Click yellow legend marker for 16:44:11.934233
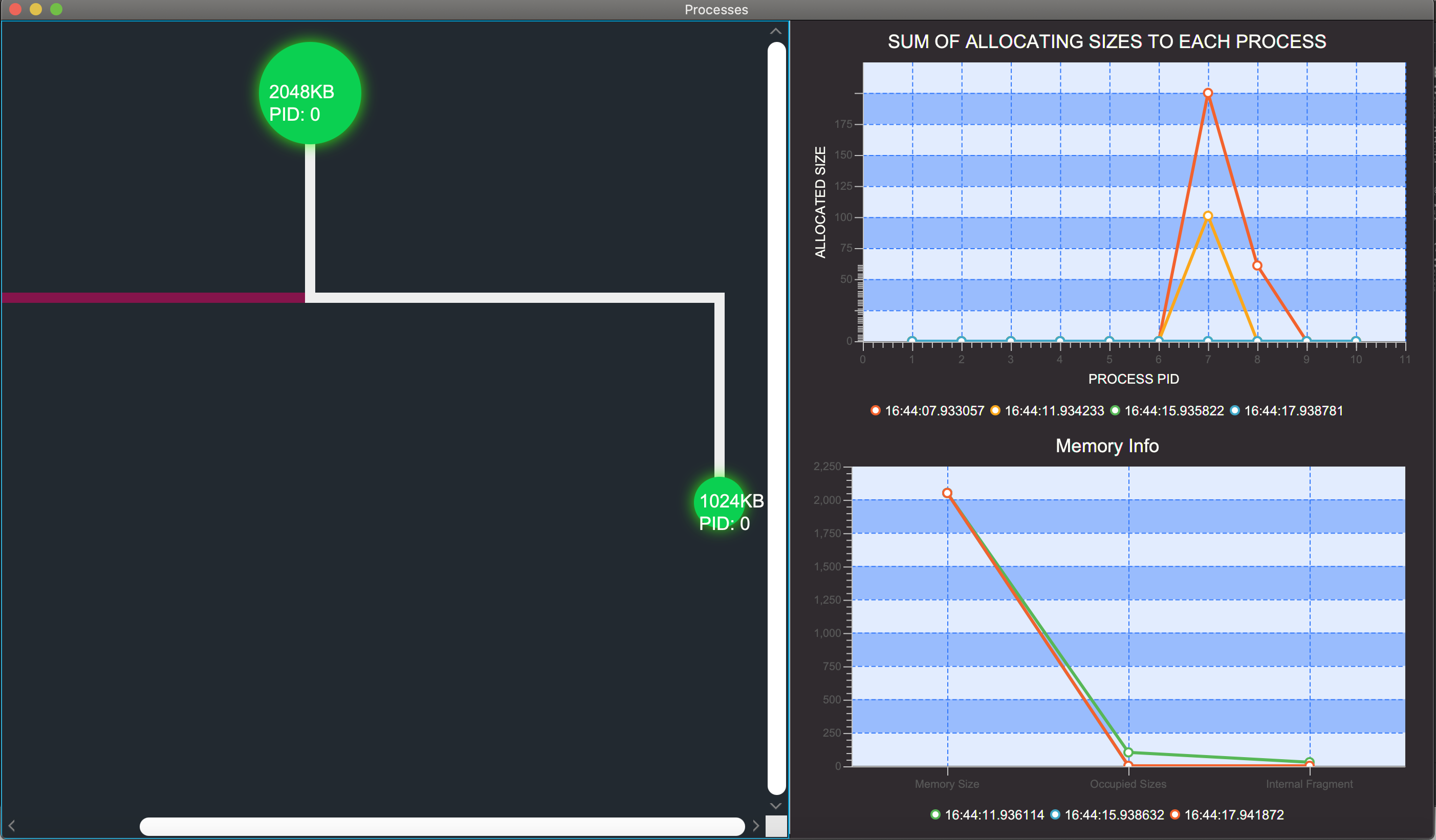 [995, 411]
